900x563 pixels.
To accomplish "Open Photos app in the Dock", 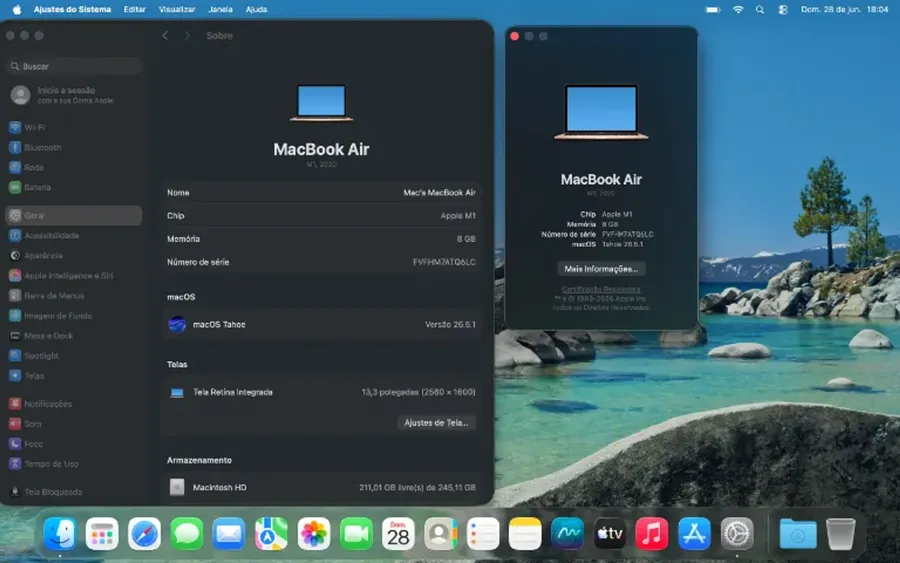I will pos(313,534).
